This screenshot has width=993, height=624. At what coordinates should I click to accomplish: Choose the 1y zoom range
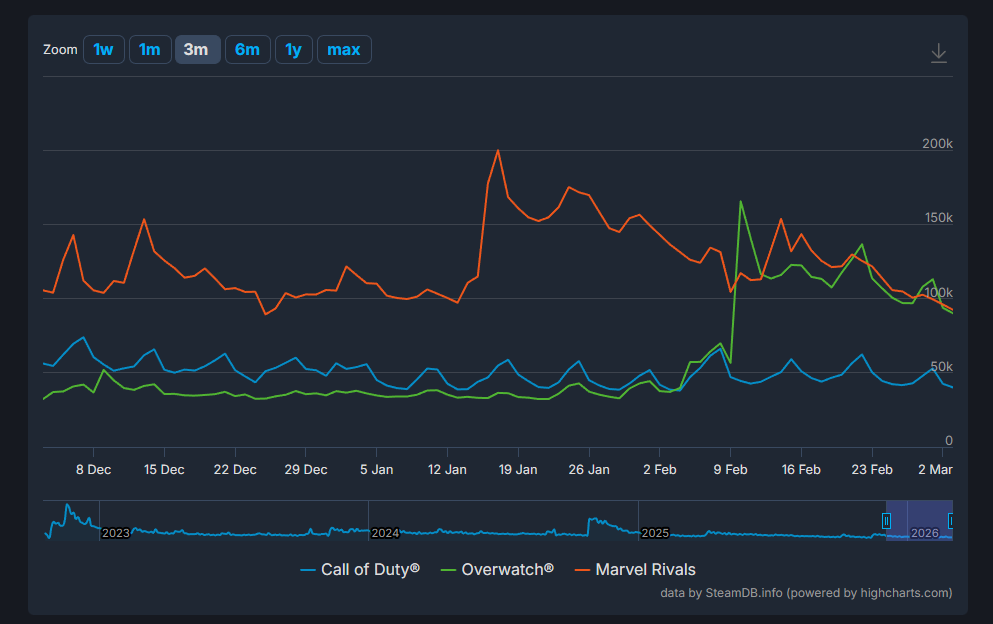point(293,49)
